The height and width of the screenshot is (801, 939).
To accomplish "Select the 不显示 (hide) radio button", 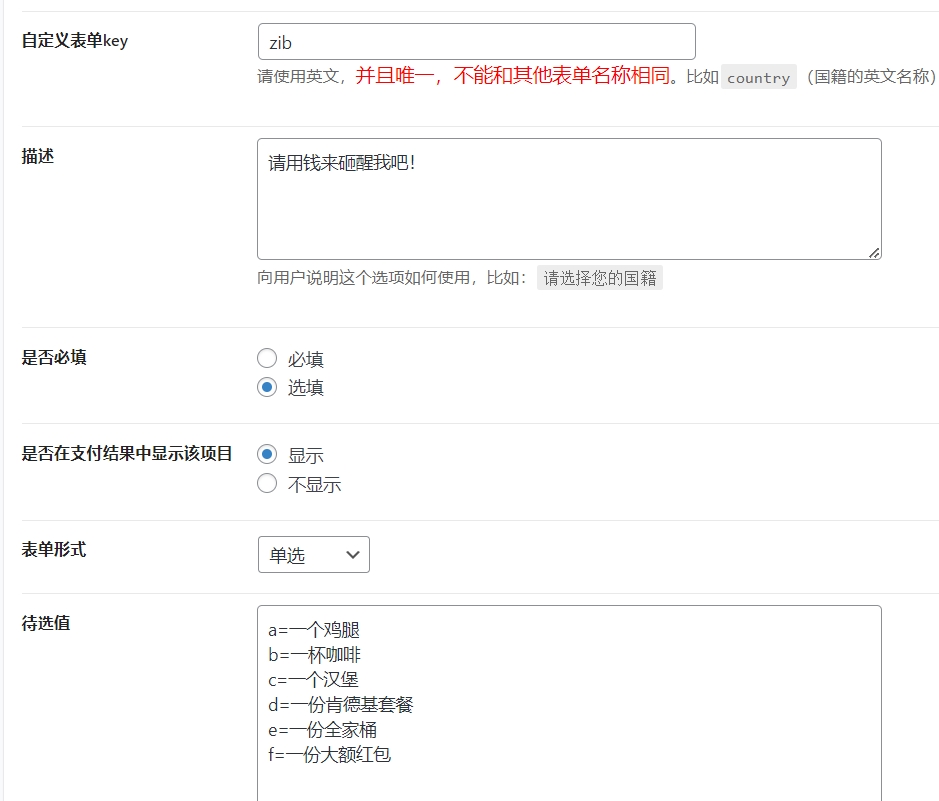I will pos(267,483).
